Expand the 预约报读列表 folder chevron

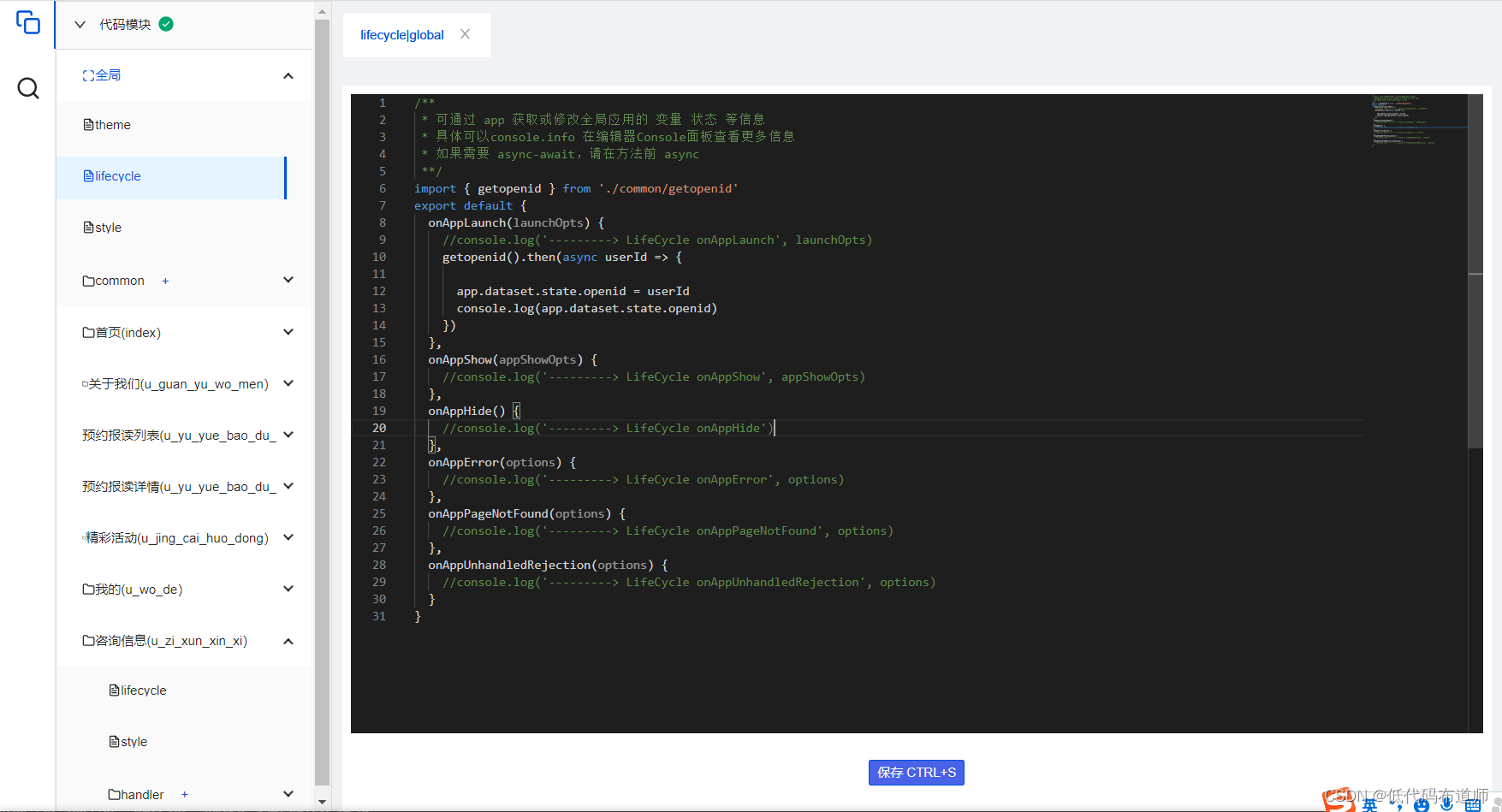point(288,435)
